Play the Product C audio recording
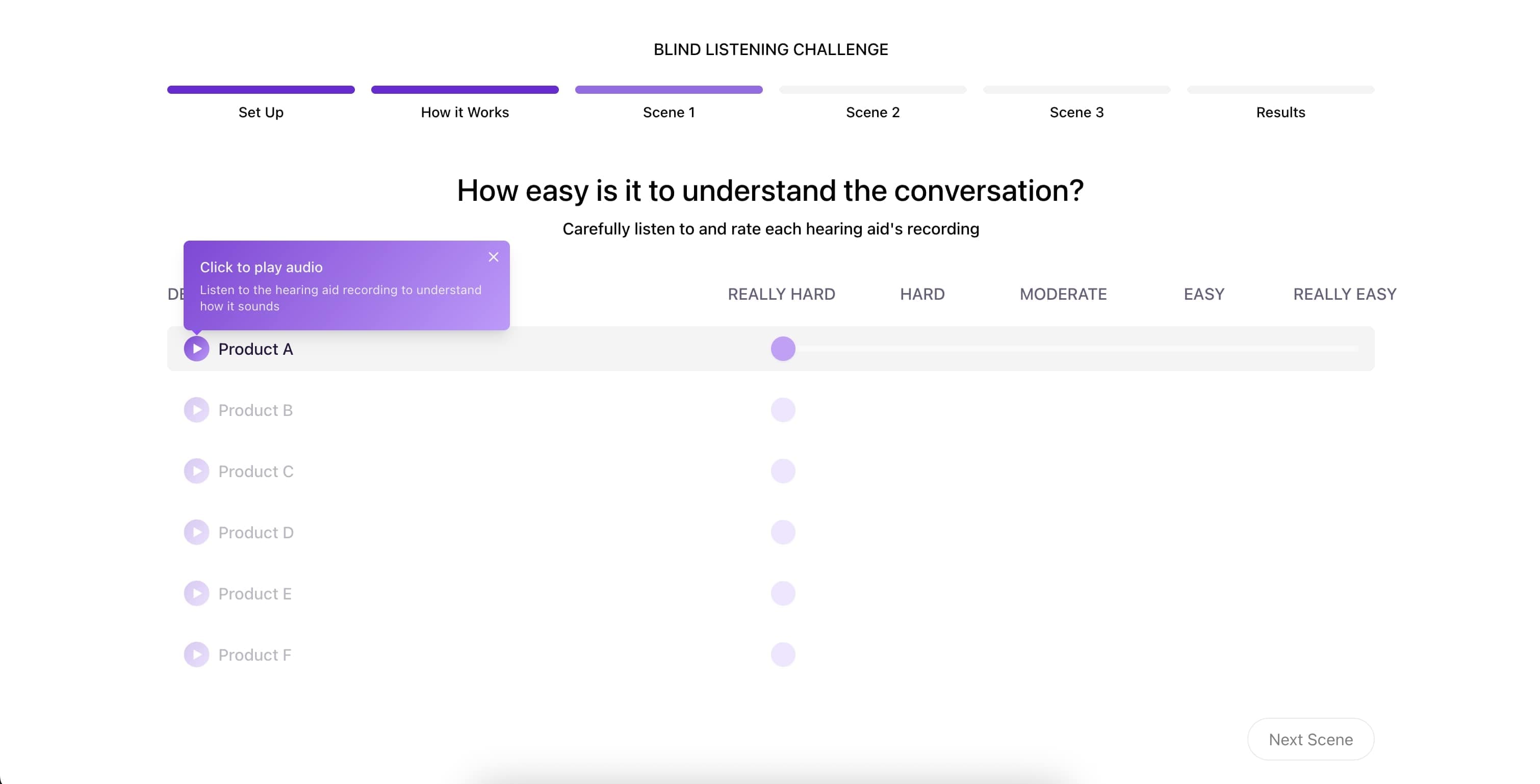 point(197,472)
